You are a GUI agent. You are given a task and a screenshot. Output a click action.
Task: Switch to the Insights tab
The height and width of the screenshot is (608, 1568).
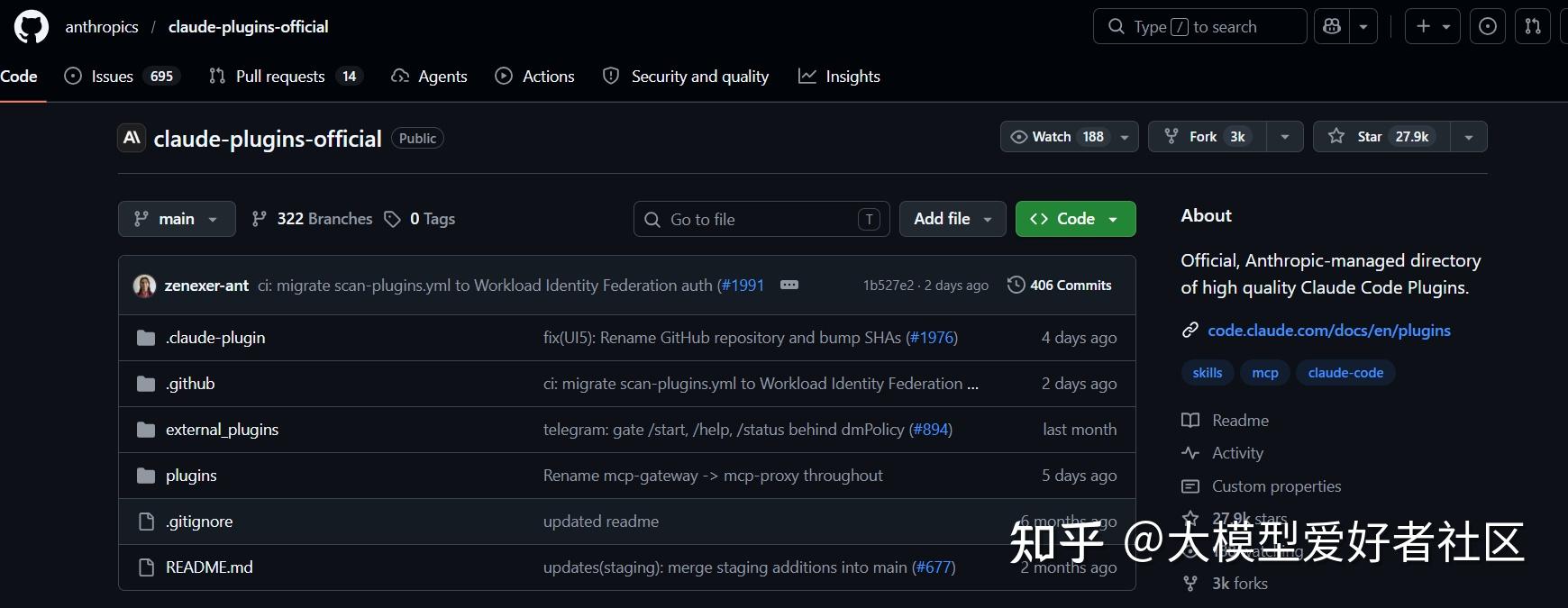pos(839,77)
